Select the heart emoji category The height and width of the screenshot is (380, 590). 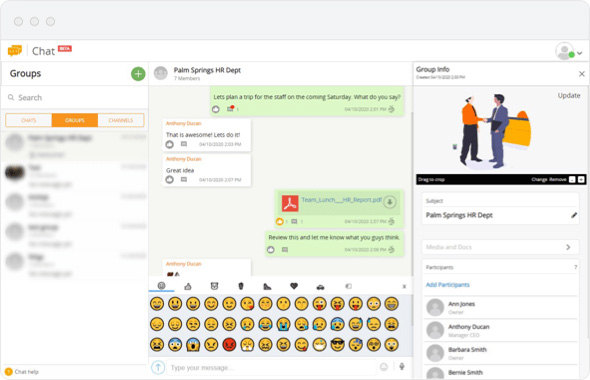pos(294,286)
